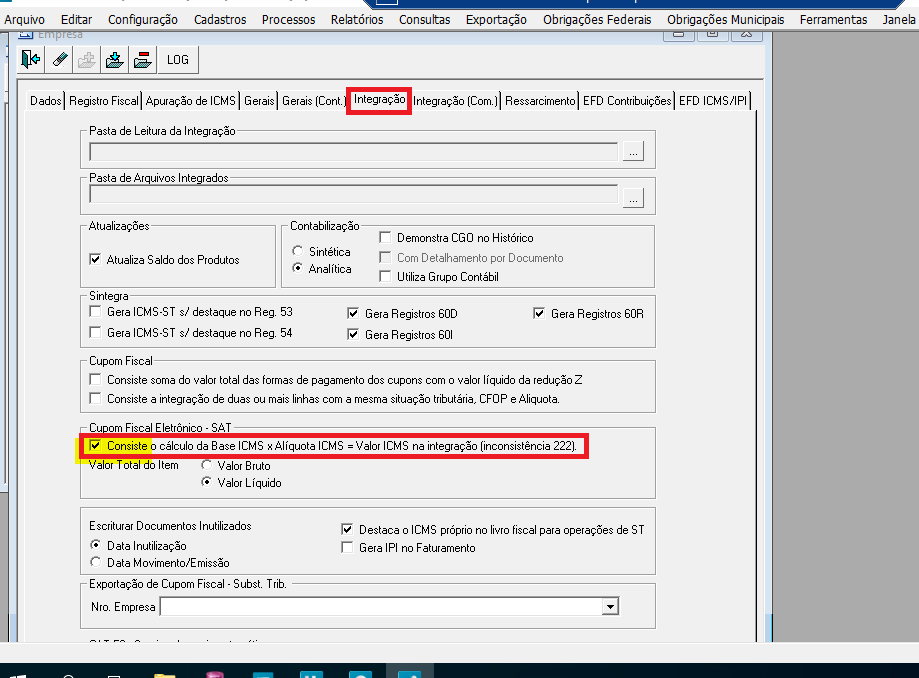Open the Relatórios menu
The image size is (919, 678).
[x=357, y=20]
